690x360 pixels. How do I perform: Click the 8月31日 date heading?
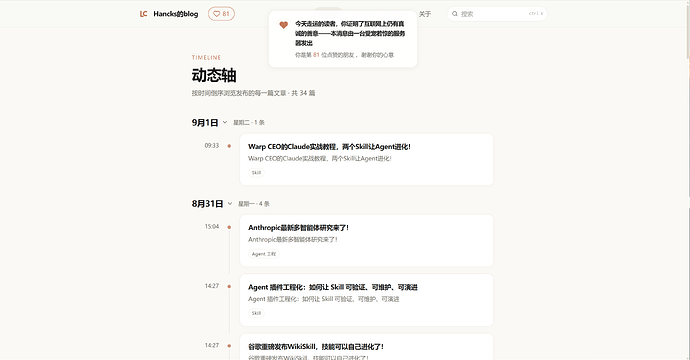pos(207,204)
